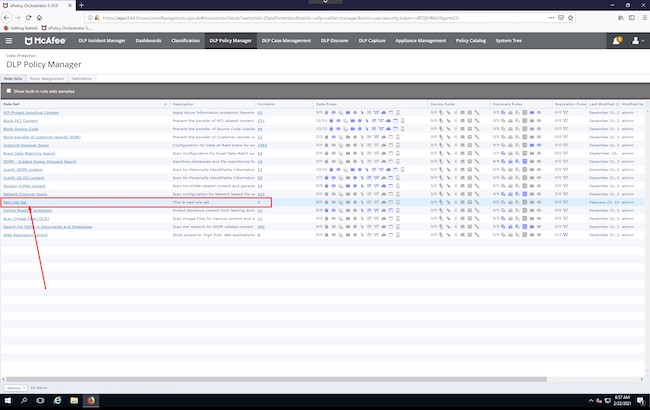Screen dimensions: 650x410
Task: Open the Block PCI Content rule set
Action: 20,121
